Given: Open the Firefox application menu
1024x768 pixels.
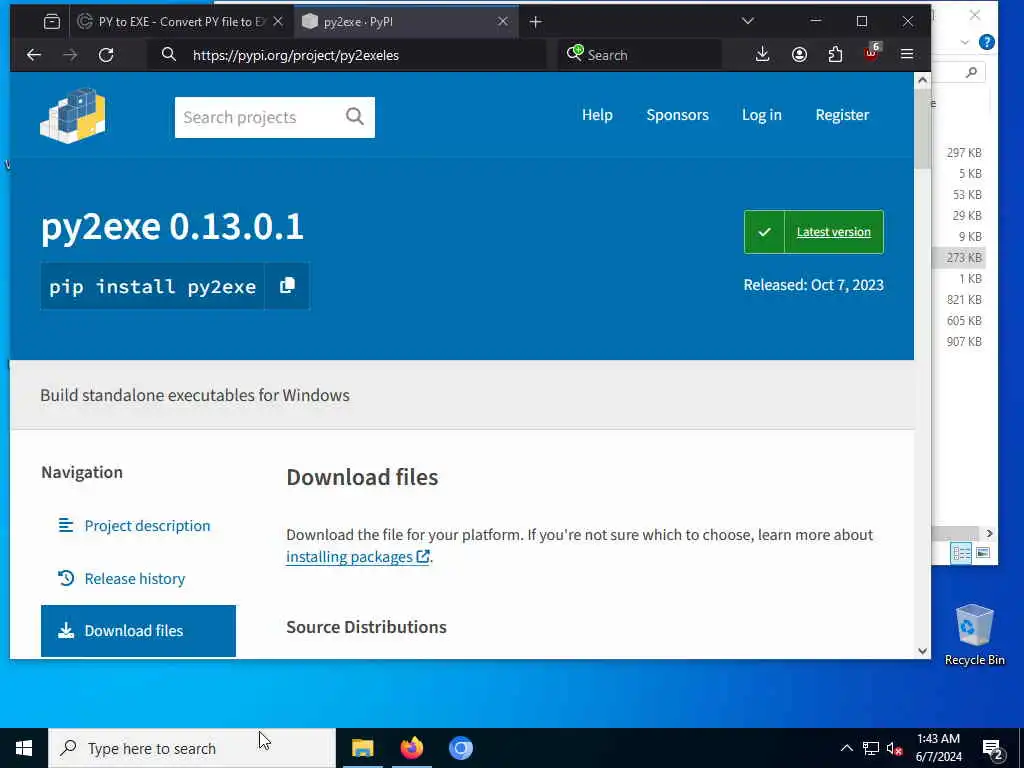Looking at the screenshot, I should pos(907,55).
